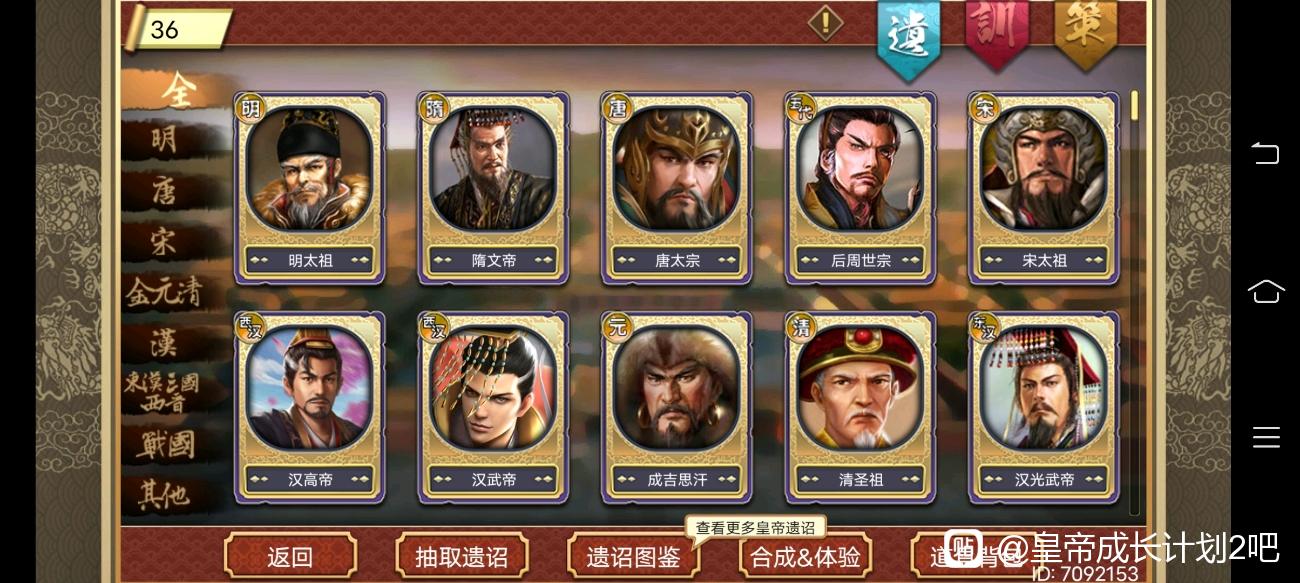
Task: Tap the Android back navigation icon
Action: pyautogui.click(x=1265, y=153)
